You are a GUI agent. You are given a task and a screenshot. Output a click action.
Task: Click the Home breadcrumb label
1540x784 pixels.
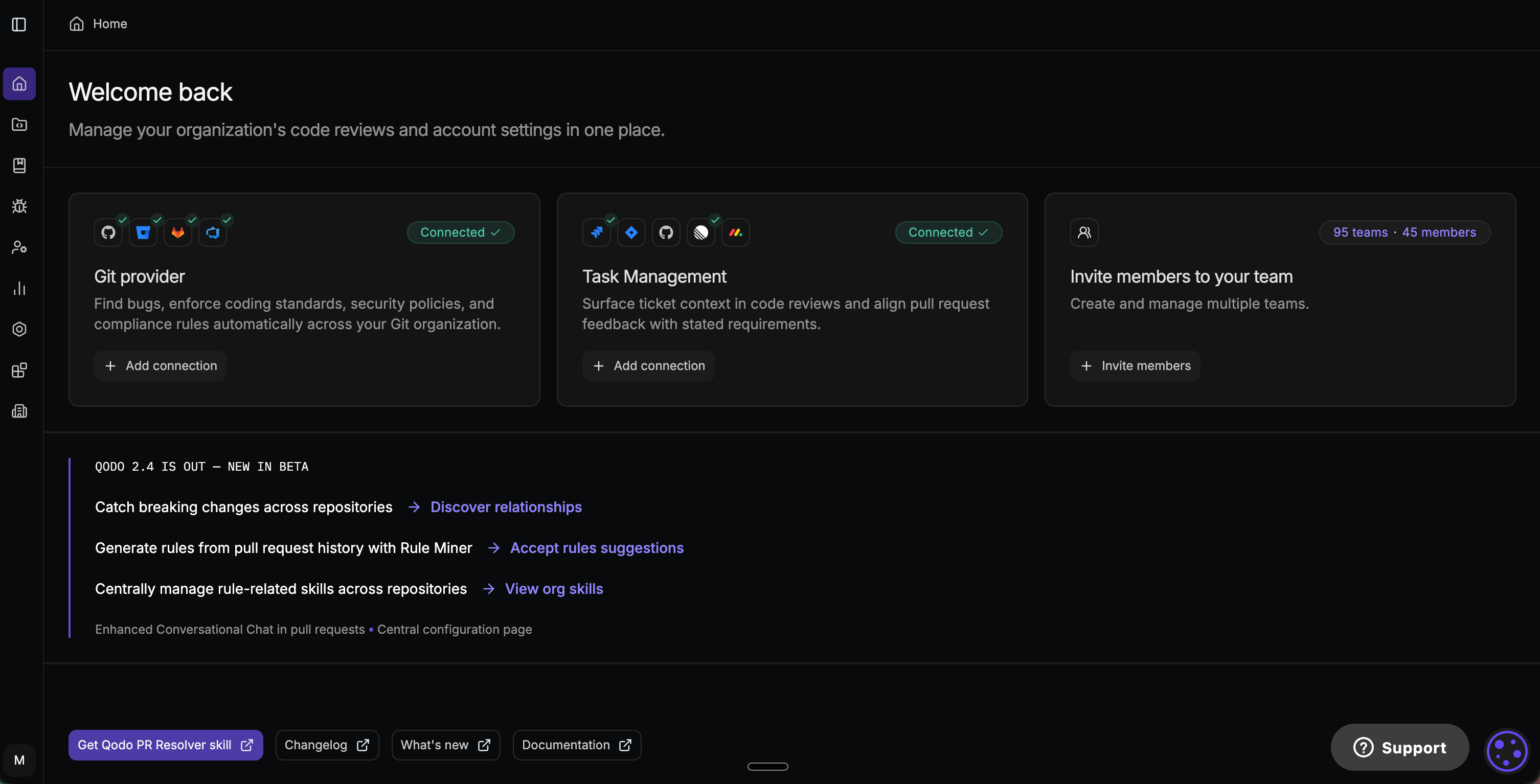[110, 24]
